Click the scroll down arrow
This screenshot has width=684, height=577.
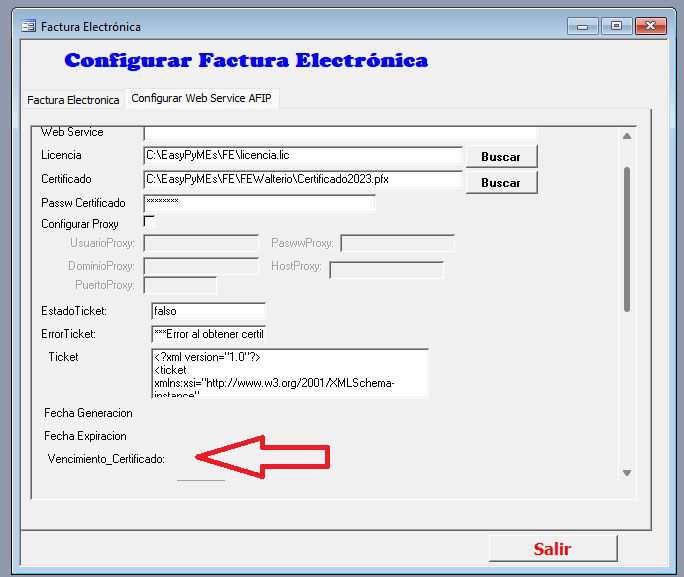click(627, 473)
